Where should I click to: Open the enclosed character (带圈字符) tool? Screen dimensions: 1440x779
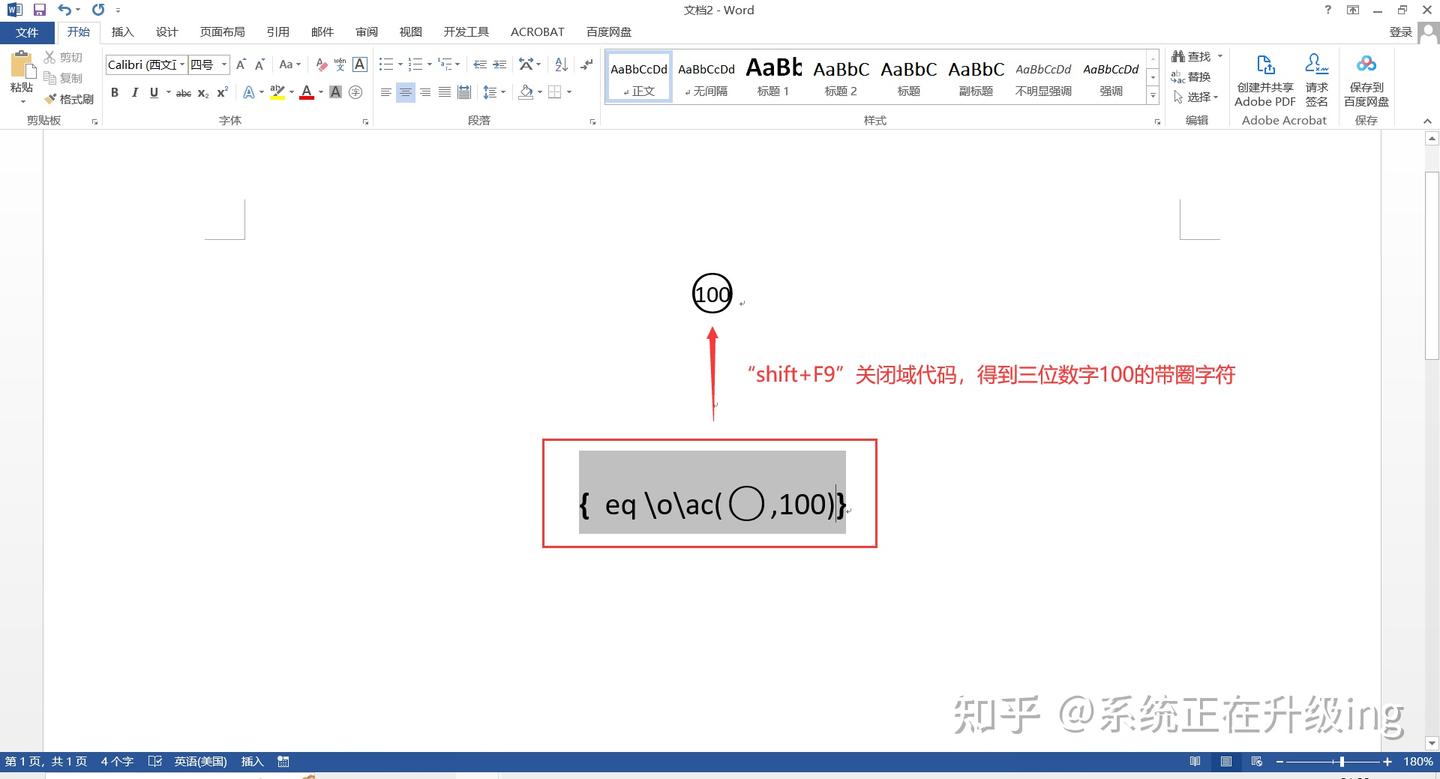(356, 92)
